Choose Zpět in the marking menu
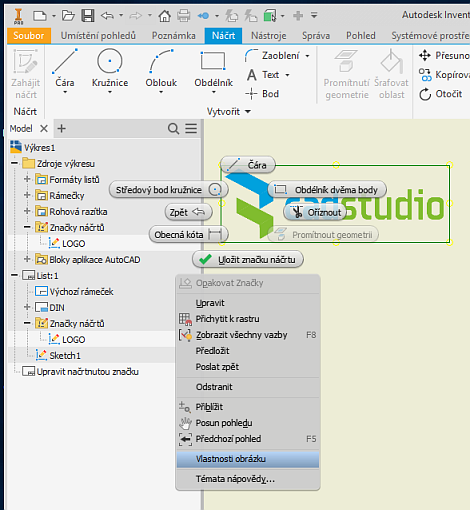The image size is (470, 510). coord(189,212)
